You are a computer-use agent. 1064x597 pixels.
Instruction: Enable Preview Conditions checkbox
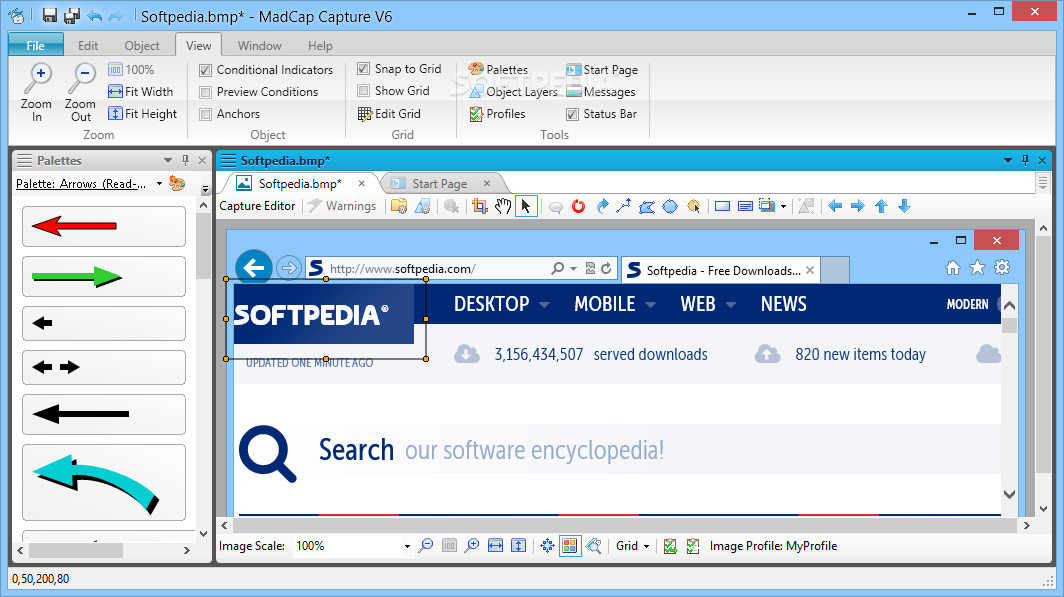pos(206,92)
